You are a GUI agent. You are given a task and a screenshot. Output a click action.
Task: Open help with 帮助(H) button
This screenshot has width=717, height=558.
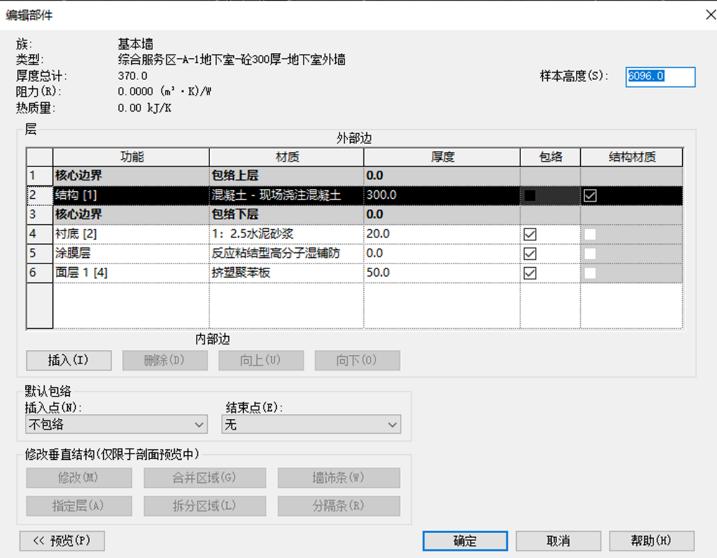[x=652, y=541]
